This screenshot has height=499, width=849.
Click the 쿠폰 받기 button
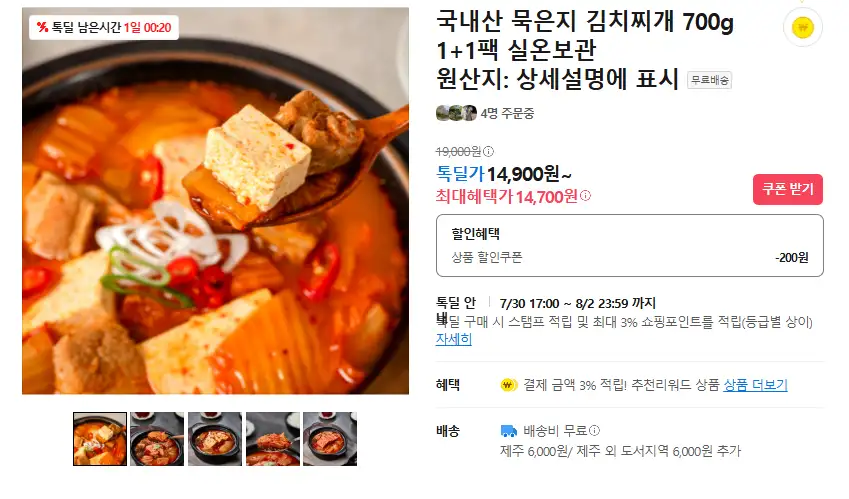tap(788, 189)
